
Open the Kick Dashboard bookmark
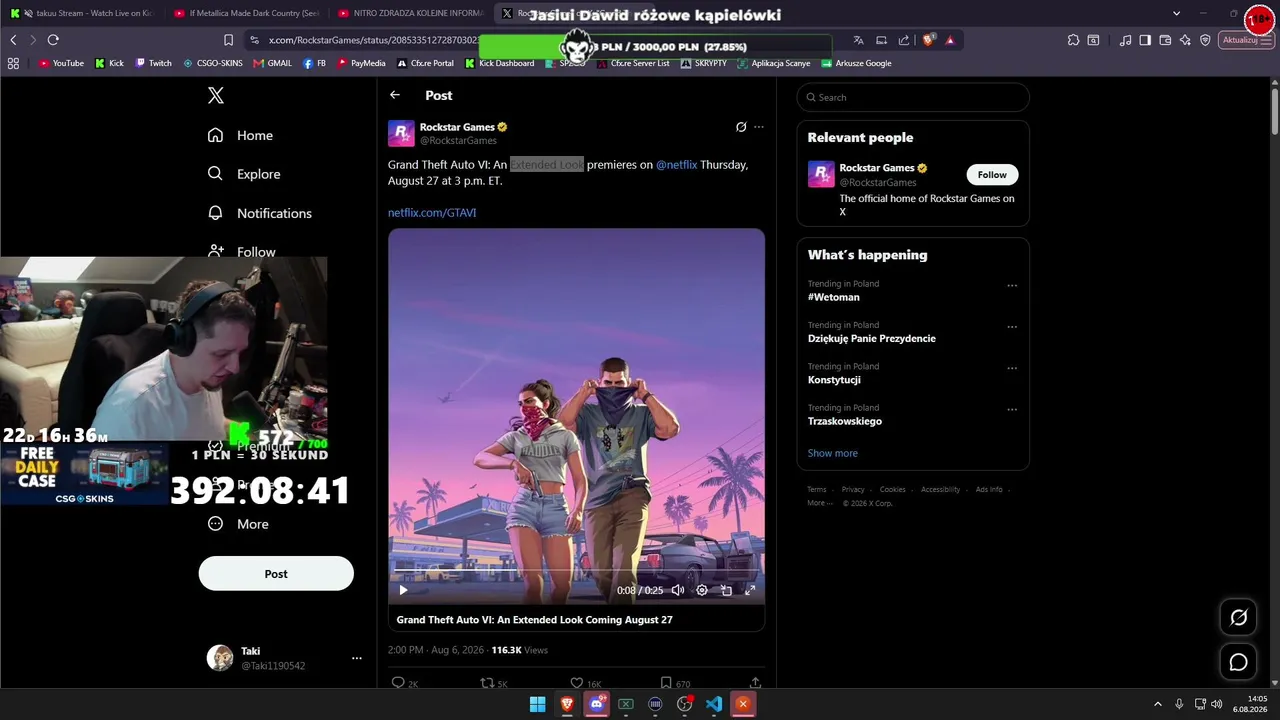point(500,63)
